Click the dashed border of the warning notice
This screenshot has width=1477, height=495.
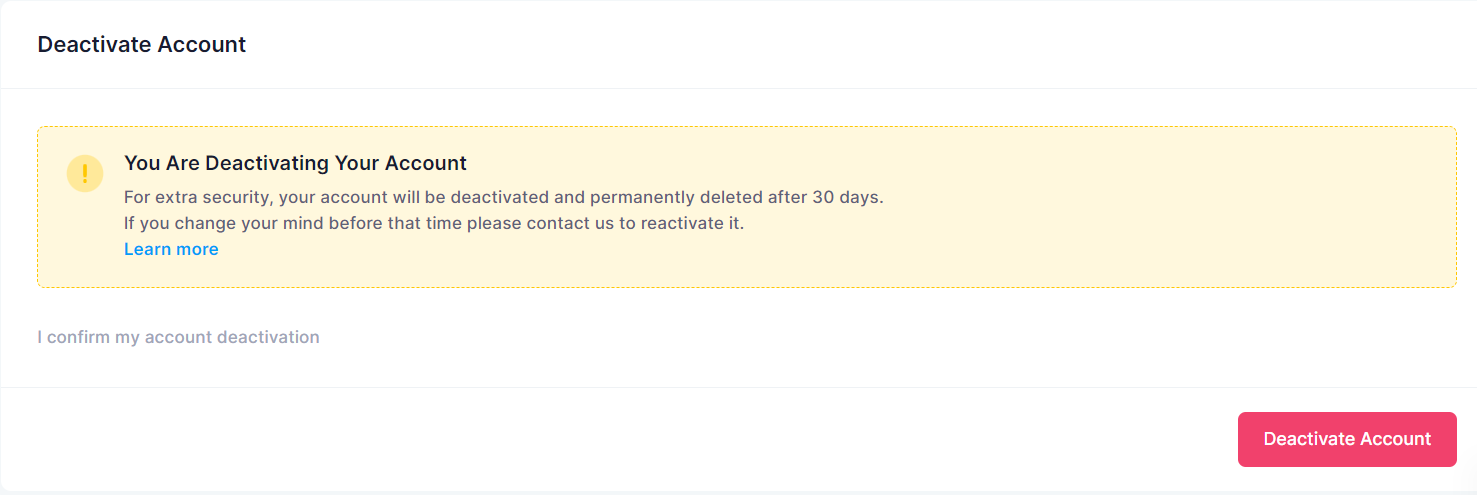(x=747, y=127)
